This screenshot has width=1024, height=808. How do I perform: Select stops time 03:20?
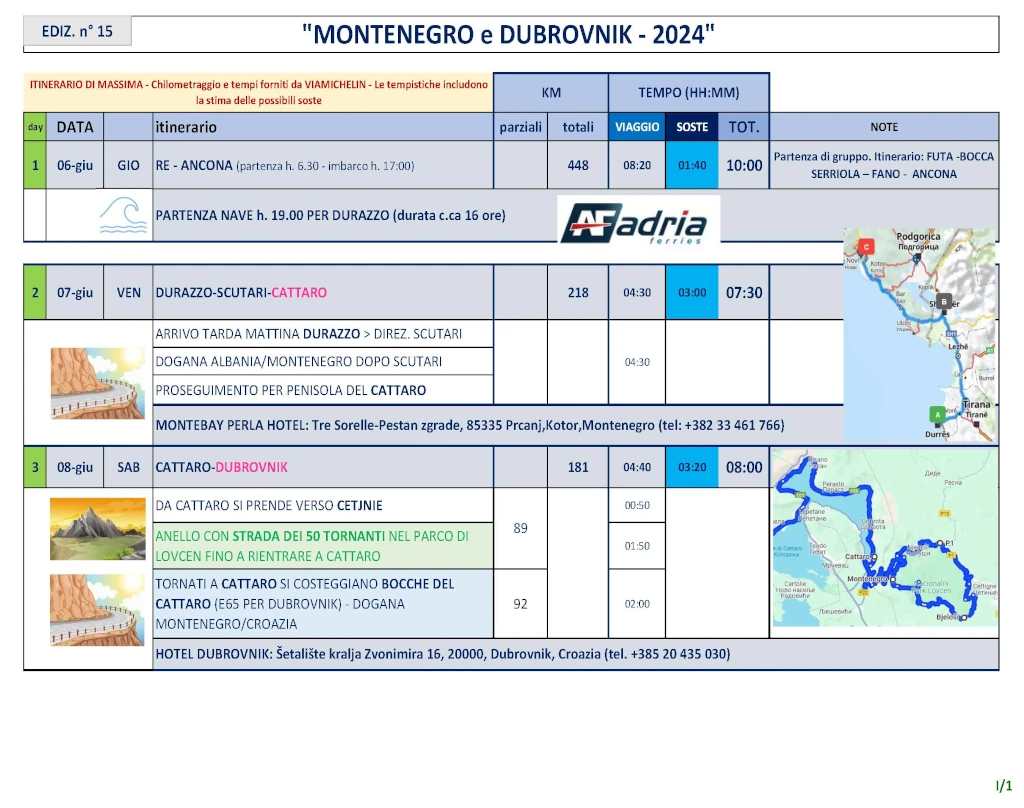[692, 467]
